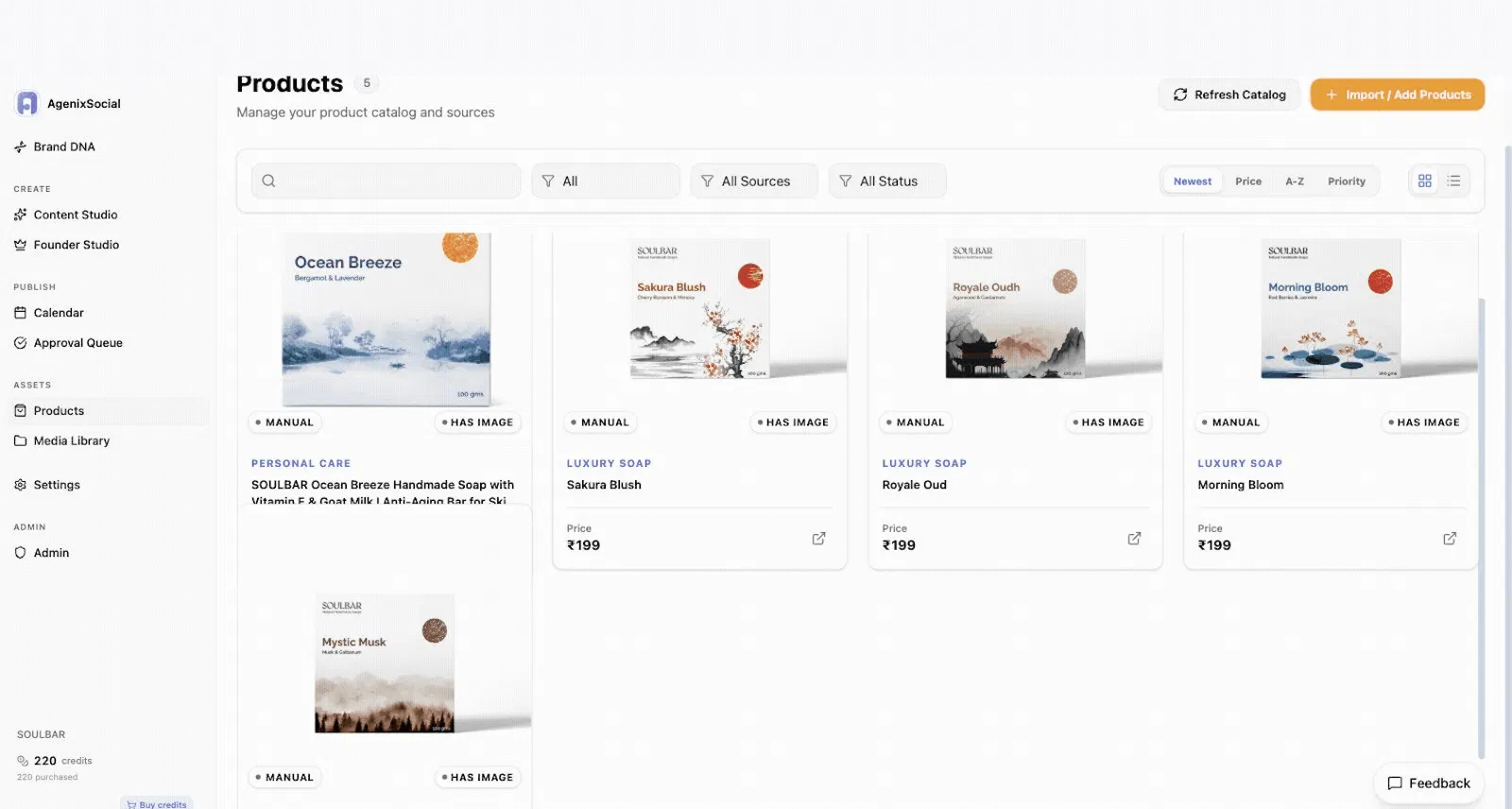Open the Mystic Musk product image
This screenshot has width=1512, height=809.
(385, 663)
